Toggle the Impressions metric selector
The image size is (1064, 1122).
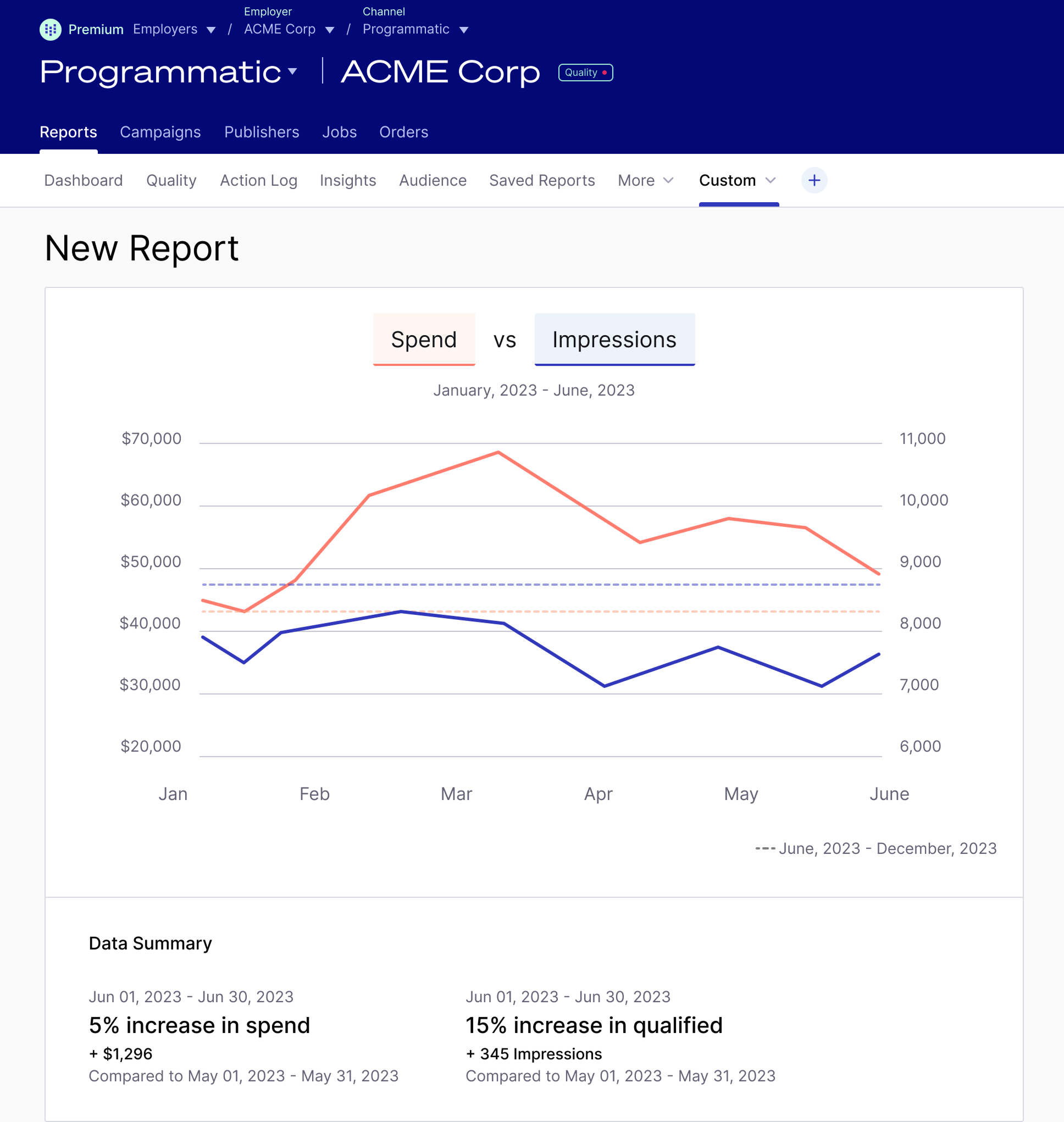tap(614, 339)
